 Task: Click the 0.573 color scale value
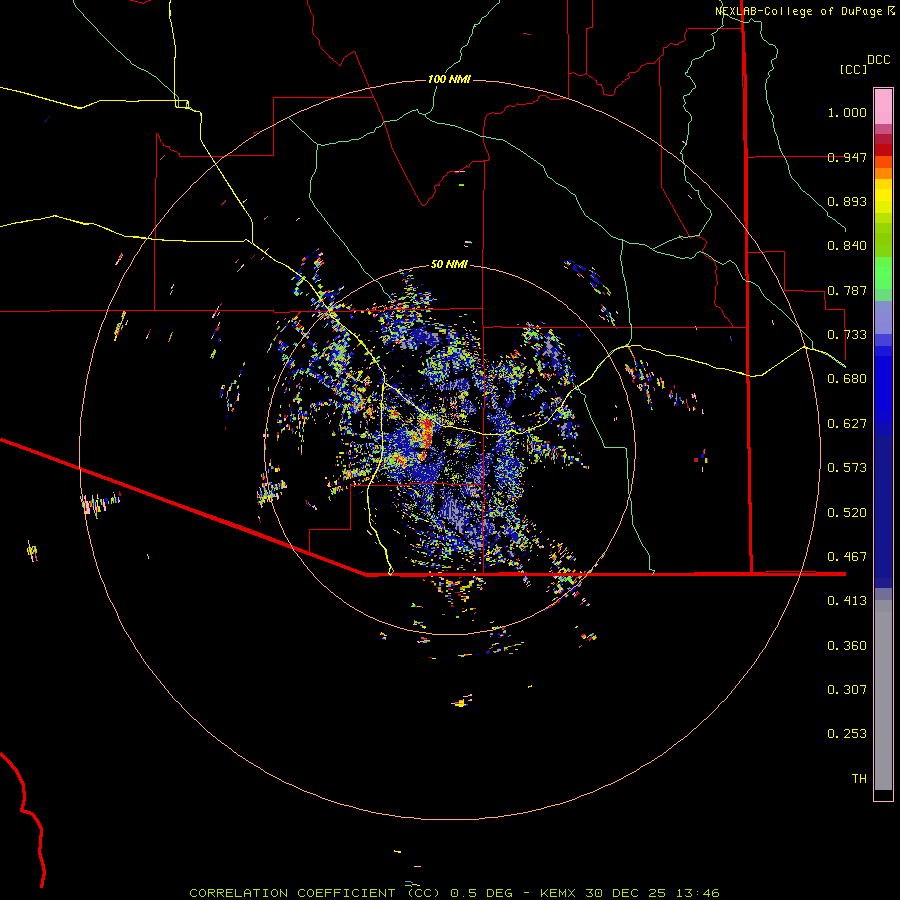click(847, 468)
